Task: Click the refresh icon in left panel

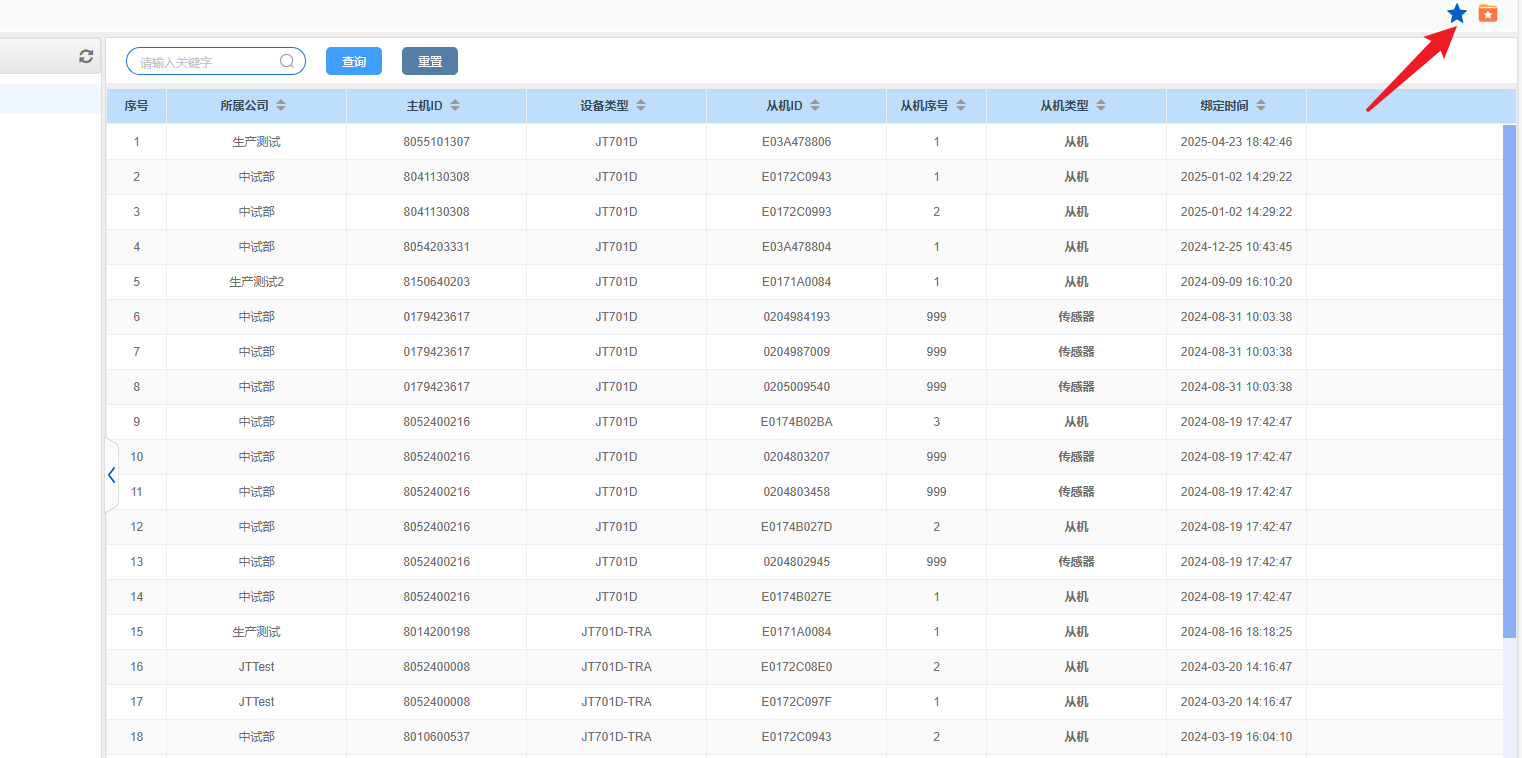Action: [x=86, y=57]
